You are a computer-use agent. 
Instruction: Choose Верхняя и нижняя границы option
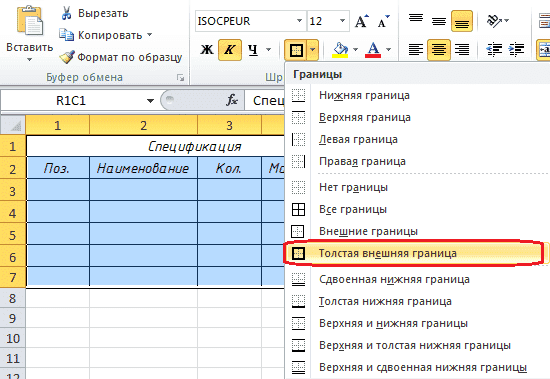(417, 323)
